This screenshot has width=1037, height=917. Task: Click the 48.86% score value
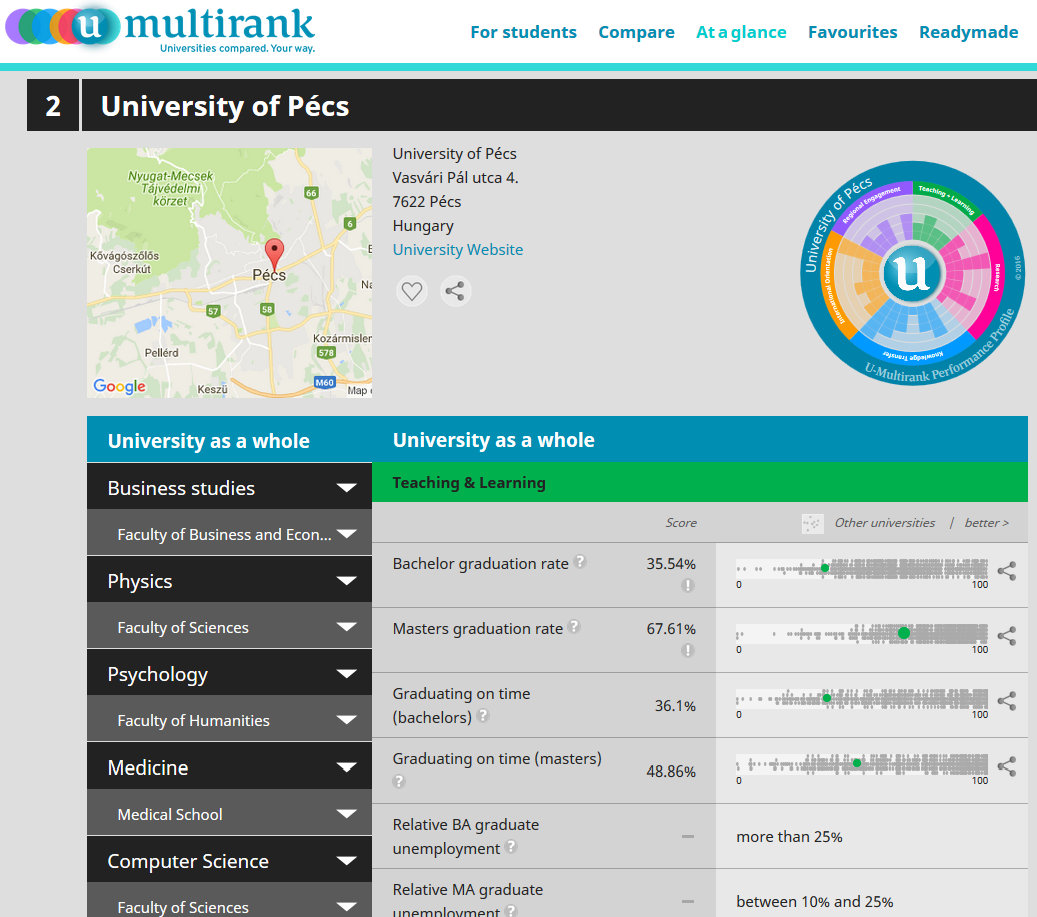671,771
